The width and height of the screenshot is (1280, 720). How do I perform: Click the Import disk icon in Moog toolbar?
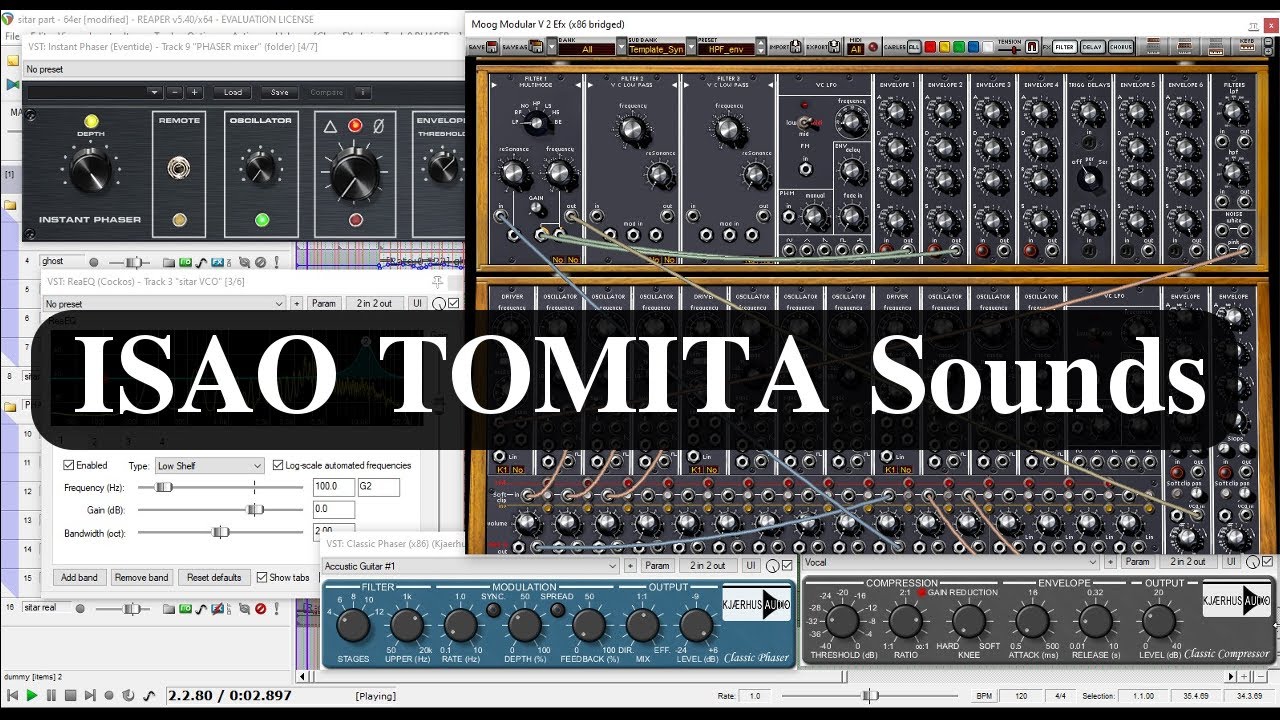click(x=795, y=47)
